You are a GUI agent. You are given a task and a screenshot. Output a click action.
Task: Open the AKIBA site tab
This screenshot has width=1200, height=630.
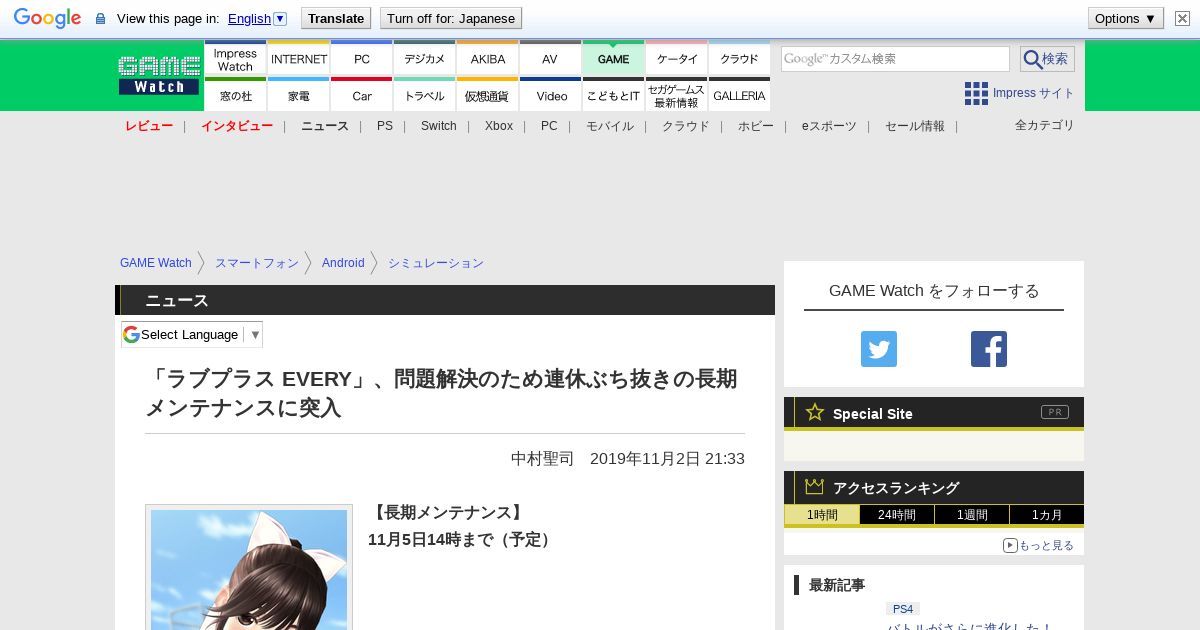(x=488, y=59)
